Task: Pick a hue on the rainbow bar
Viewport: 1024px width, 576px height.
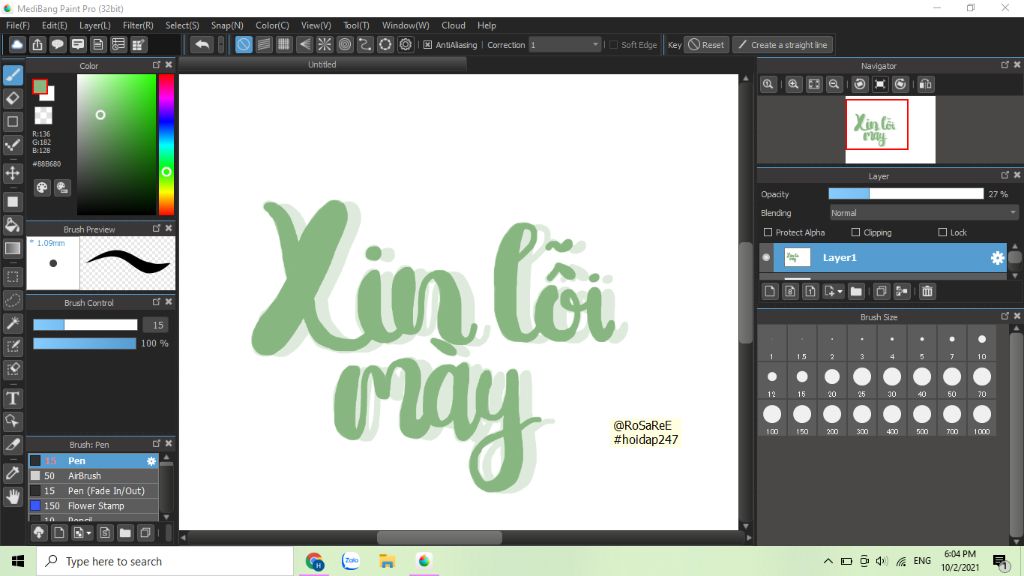Action: tap(167, 144)
